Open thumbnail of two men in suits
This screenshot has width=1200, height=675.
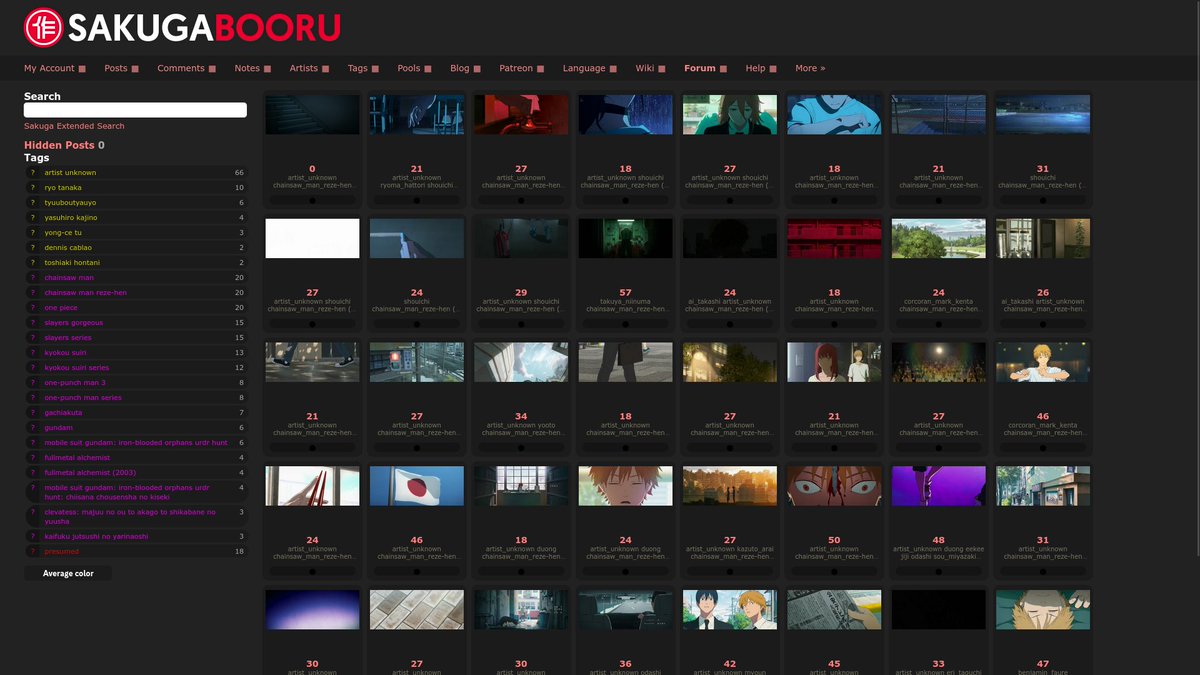(730, 610)
